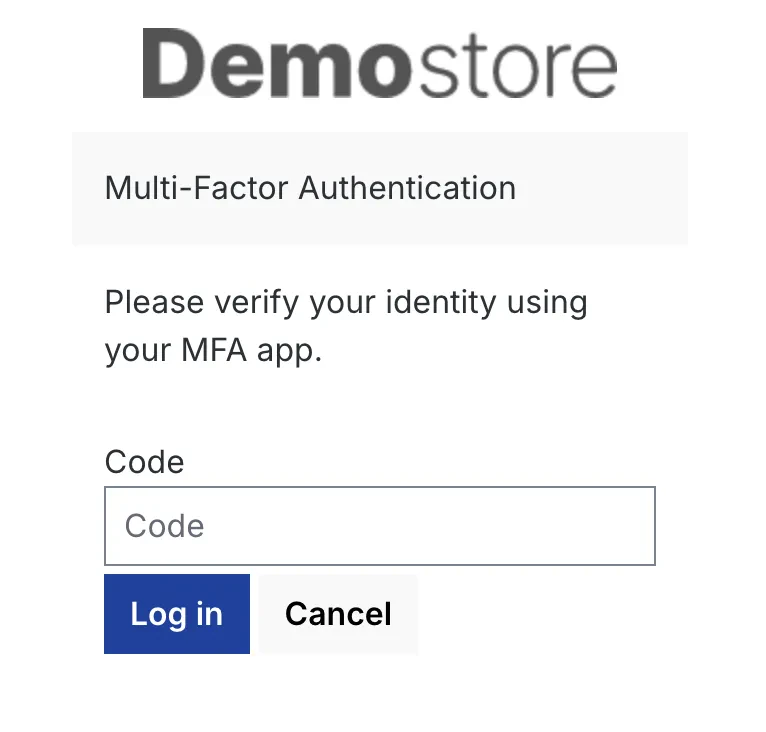Viewport: 766px width, 732px height.
Task: Click the gray Multi-Factor Authentication banner
Action: (379, 188)
